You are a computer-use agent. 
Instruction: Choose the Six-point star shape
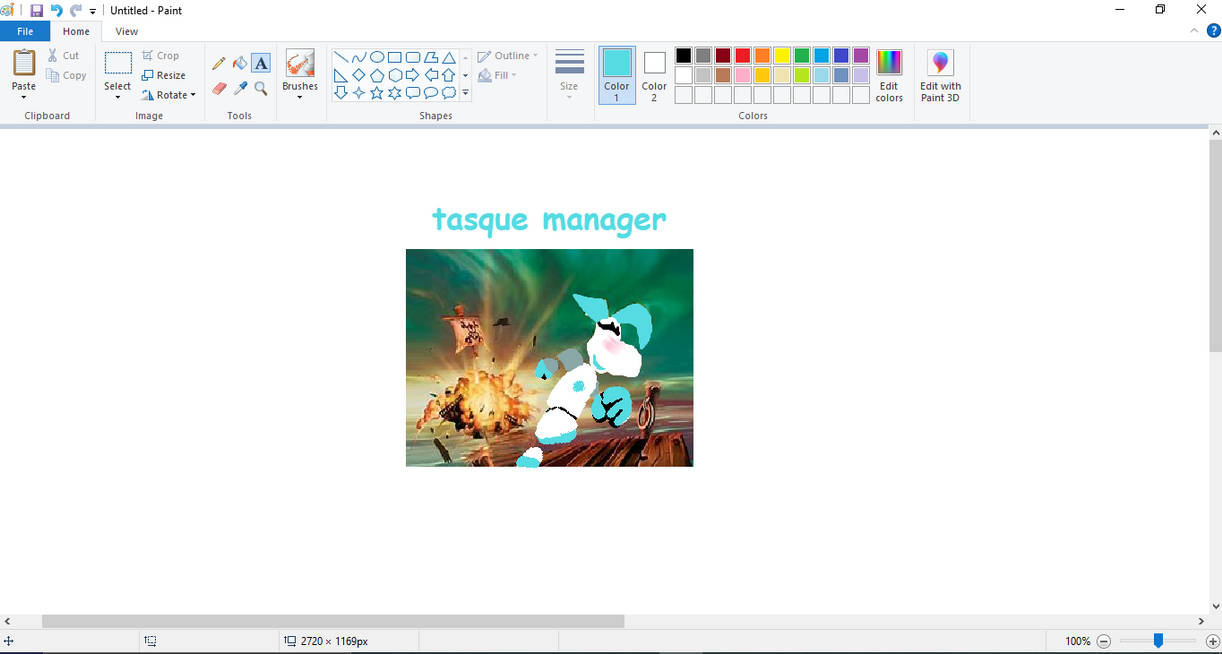(395, 93)
